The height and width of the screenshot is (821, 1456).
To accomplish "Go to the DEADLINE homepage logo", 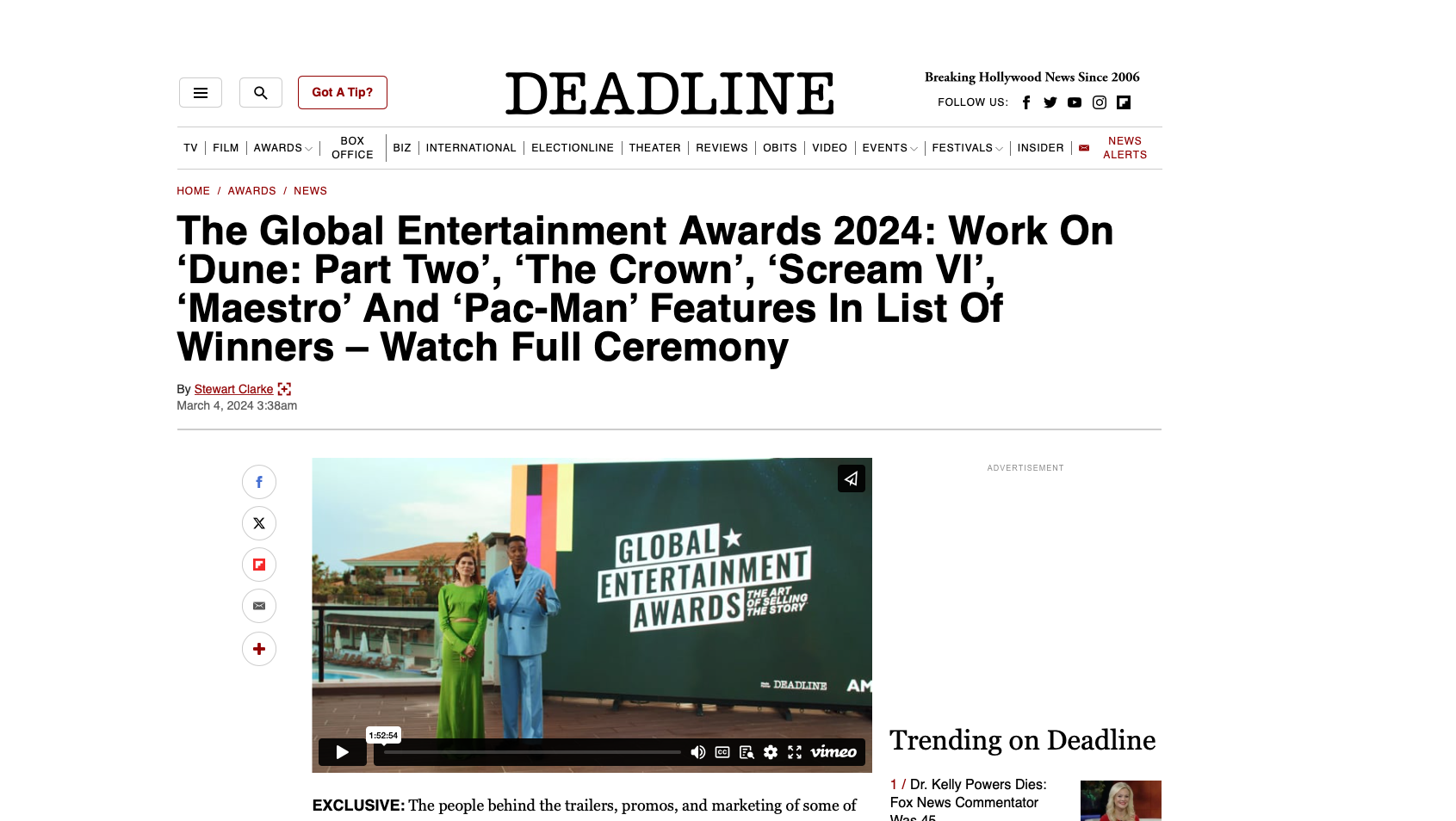I will click(x=669, y=94).
